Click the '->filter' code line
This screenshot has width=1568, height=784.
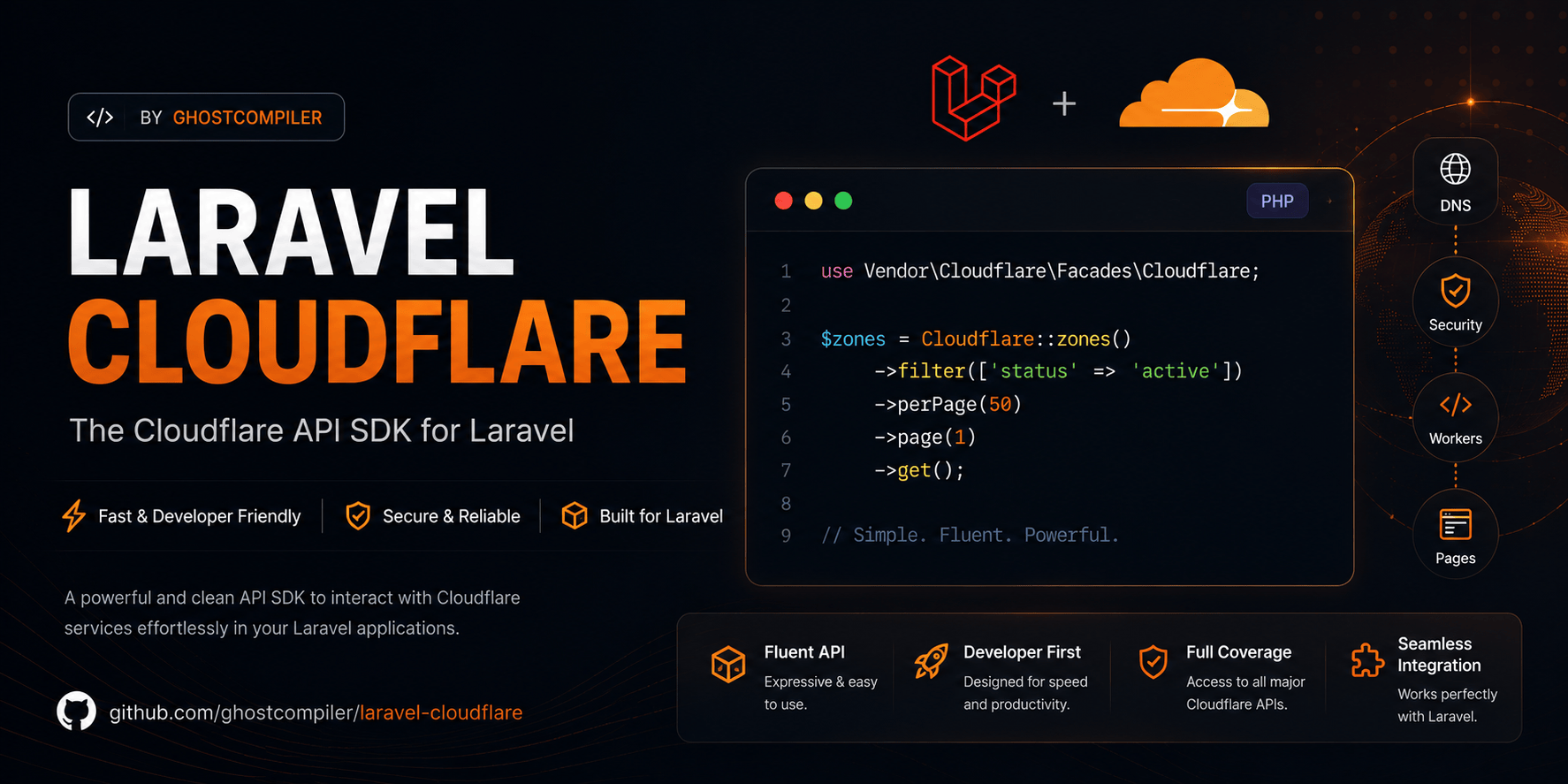(1058, 371)
